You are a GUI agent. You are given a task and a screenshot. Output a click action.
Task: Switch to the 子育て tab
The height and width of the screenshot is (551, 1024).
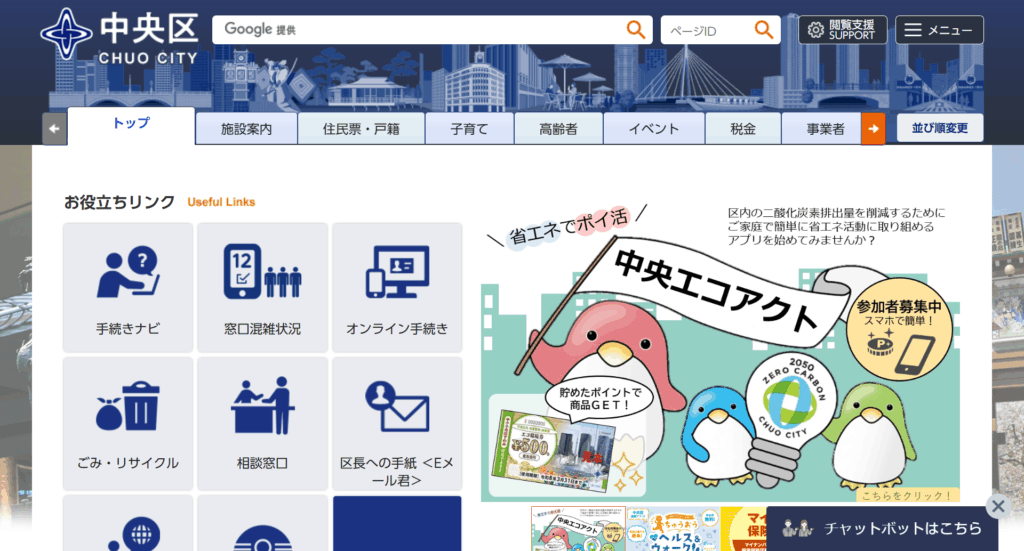[469, 129]
